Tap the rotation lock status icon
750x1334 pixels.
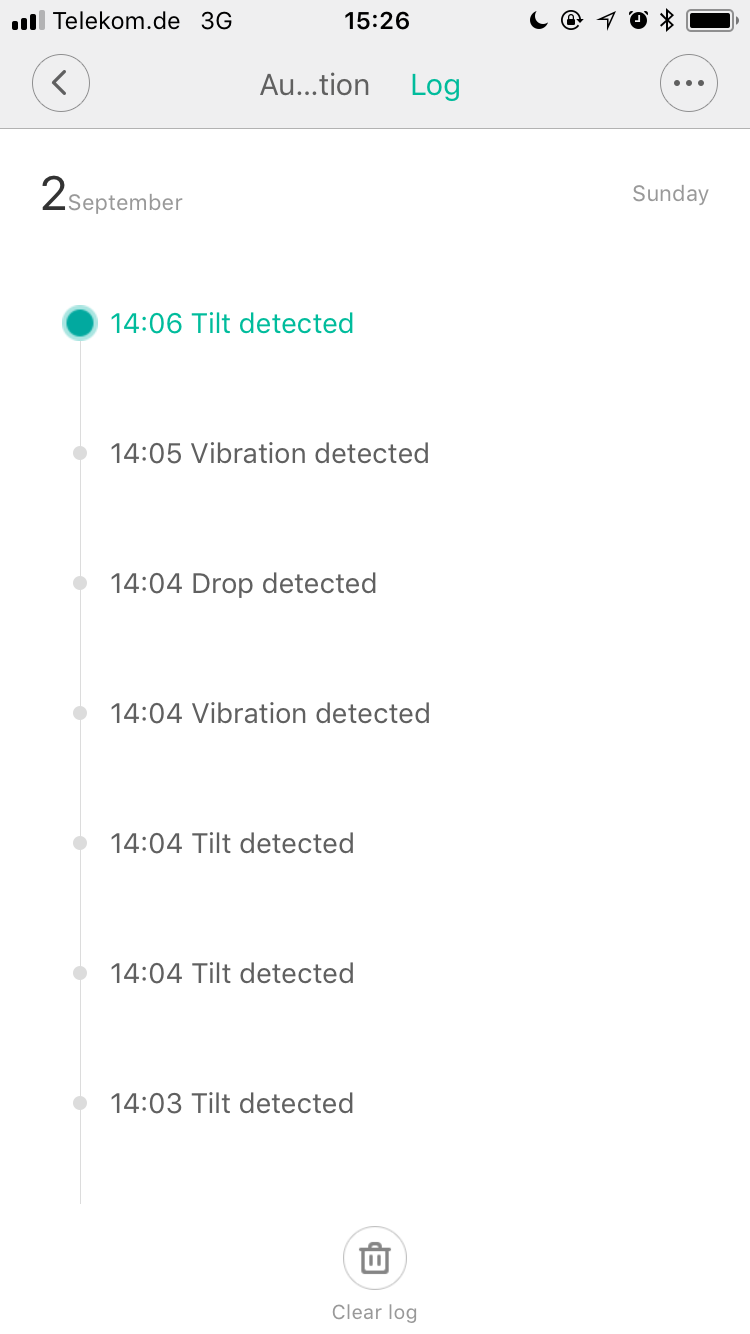click(572, 21)
